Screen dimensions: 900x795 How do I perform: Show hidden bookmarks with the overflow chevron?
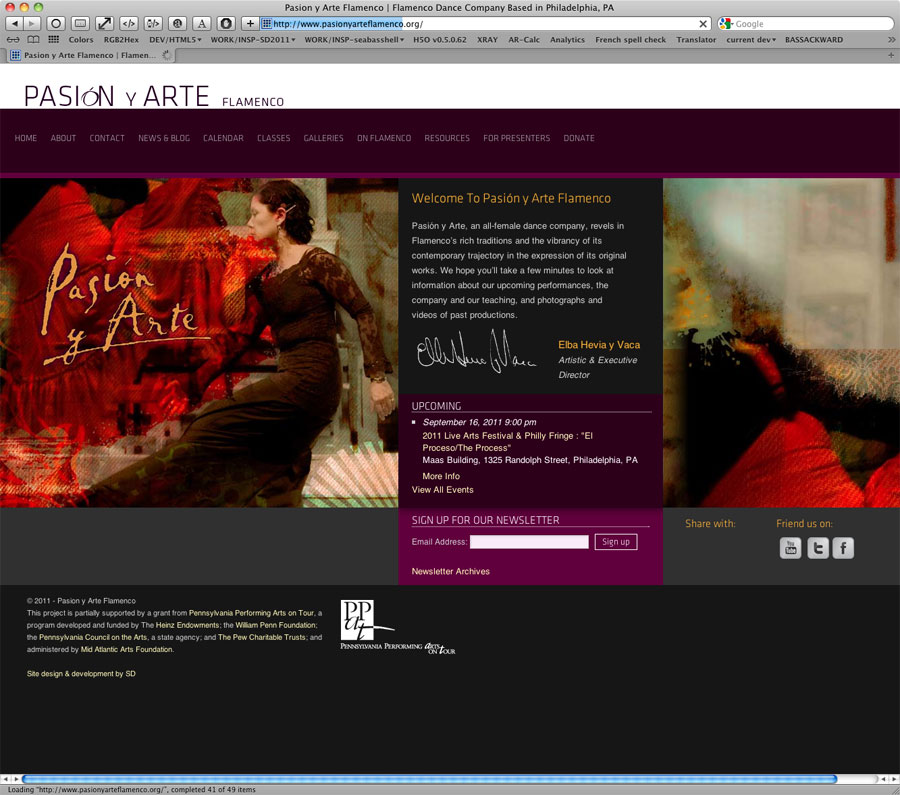[x=889, y=40]
